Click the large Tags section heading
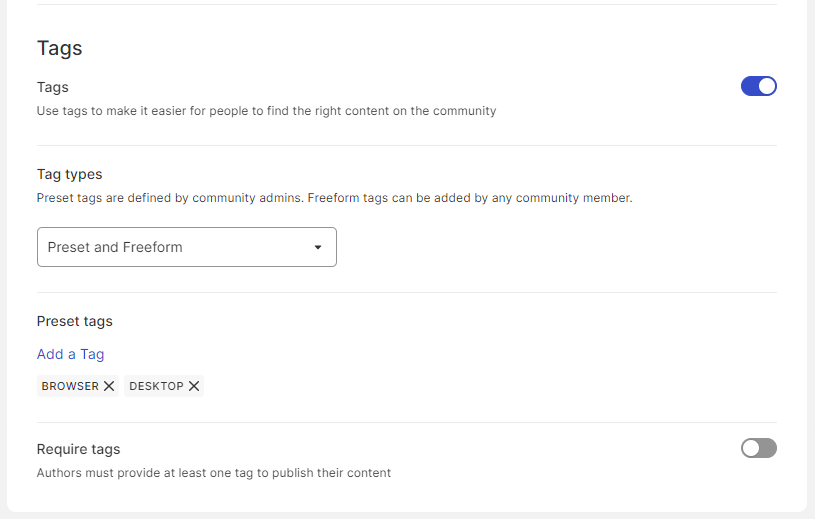The height and width of the screenshot is (519, 815). click(x=59, y=48)
